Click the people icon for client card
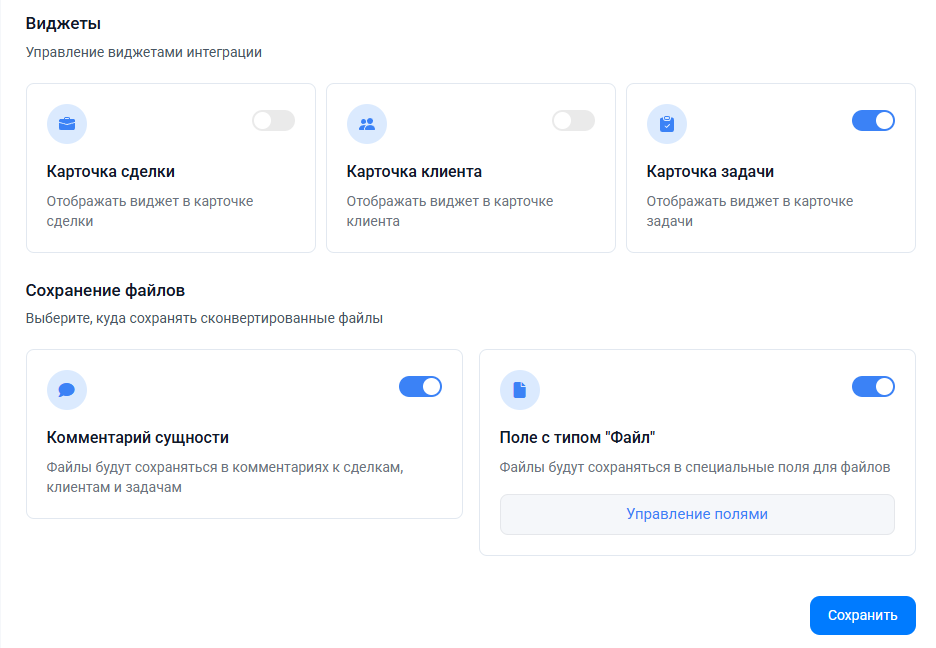Image resolution: width=936 pixels, height=648 pixels. 367,124
